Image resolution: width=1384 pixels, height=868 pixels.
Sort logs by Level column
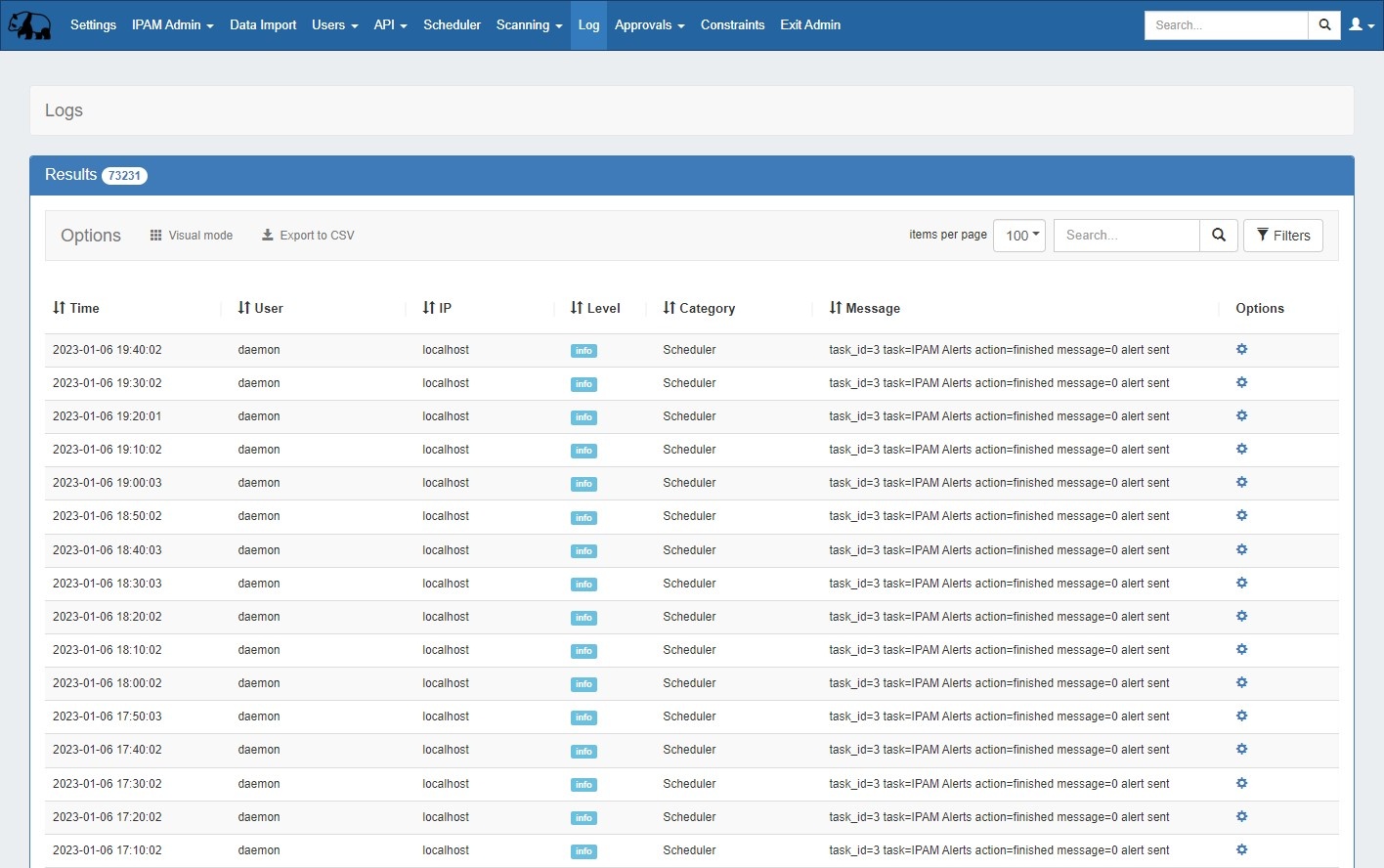point(594,308)
